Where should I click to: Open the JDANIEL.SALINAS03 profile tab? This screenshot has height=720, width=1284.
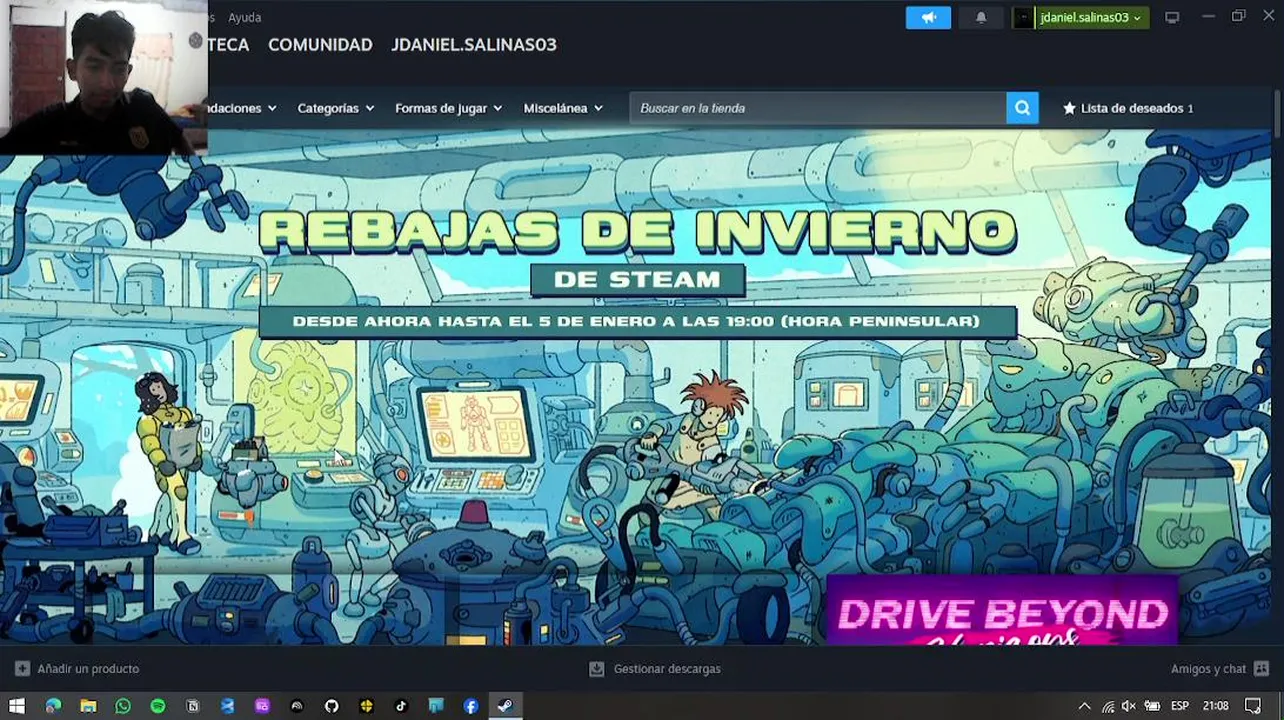tap(474, 45)
